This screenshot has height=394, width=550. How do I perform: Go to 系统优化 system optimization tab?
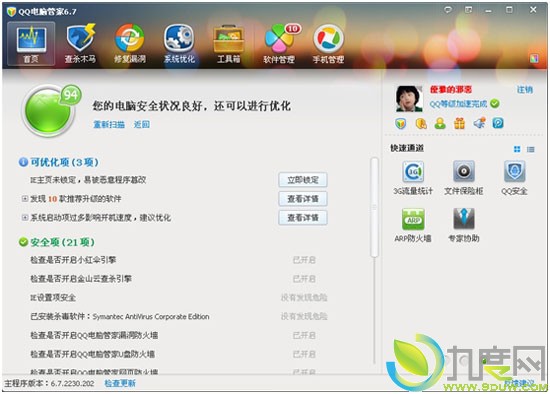click(x=179, y=44)
